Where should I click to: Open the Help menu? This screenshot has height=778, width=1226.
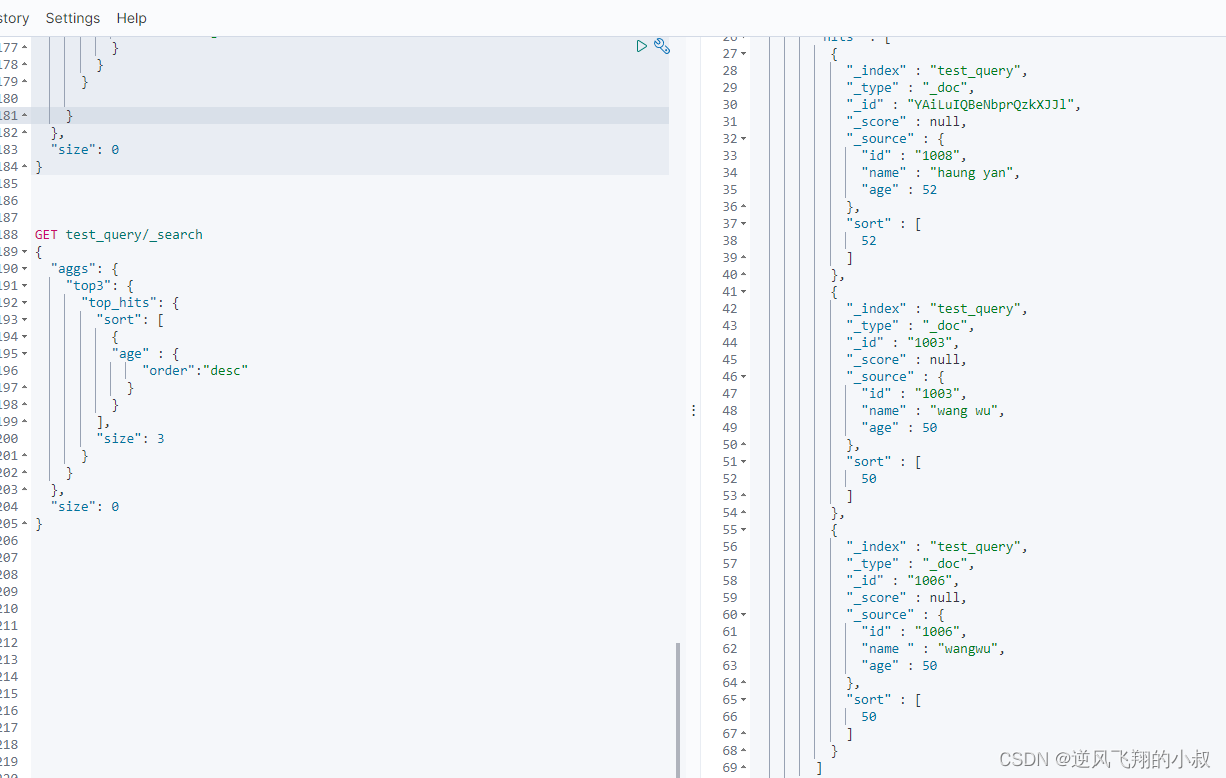[131, 18]
